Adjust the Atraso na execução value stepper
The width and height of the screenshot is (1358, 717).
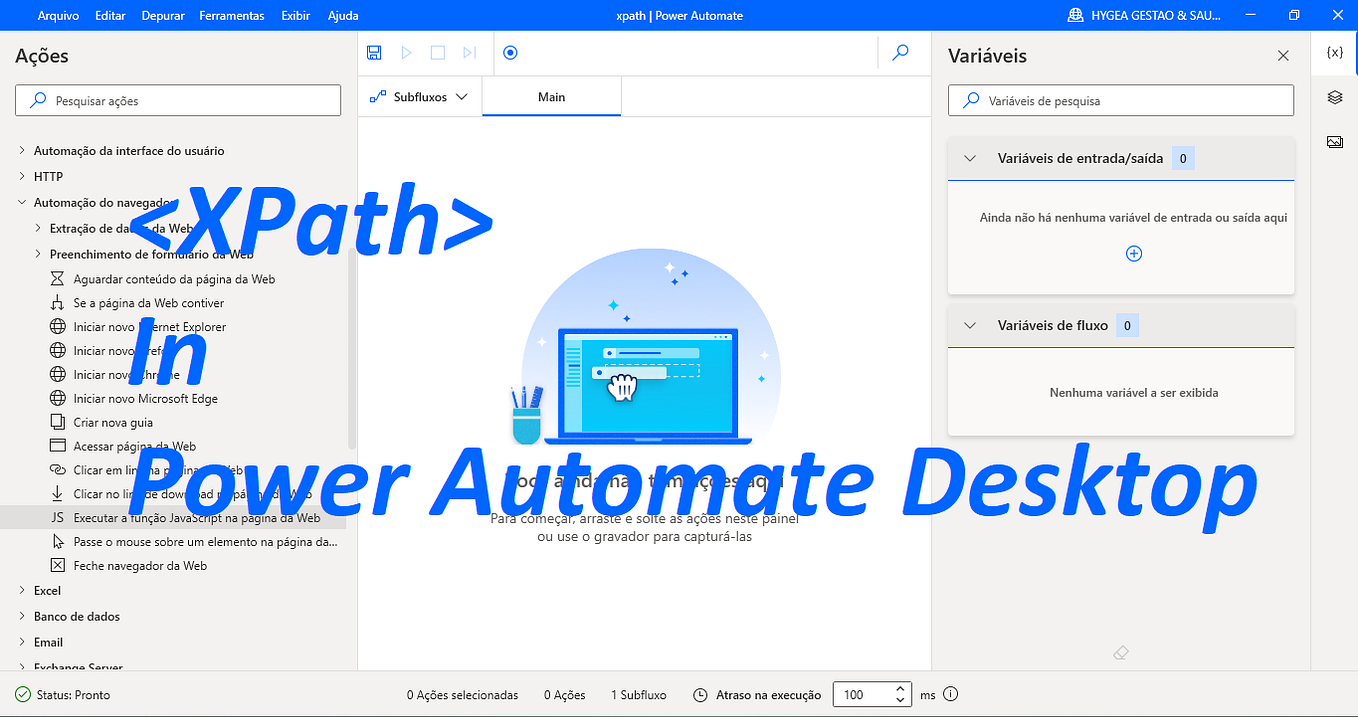tap(899, 693)
